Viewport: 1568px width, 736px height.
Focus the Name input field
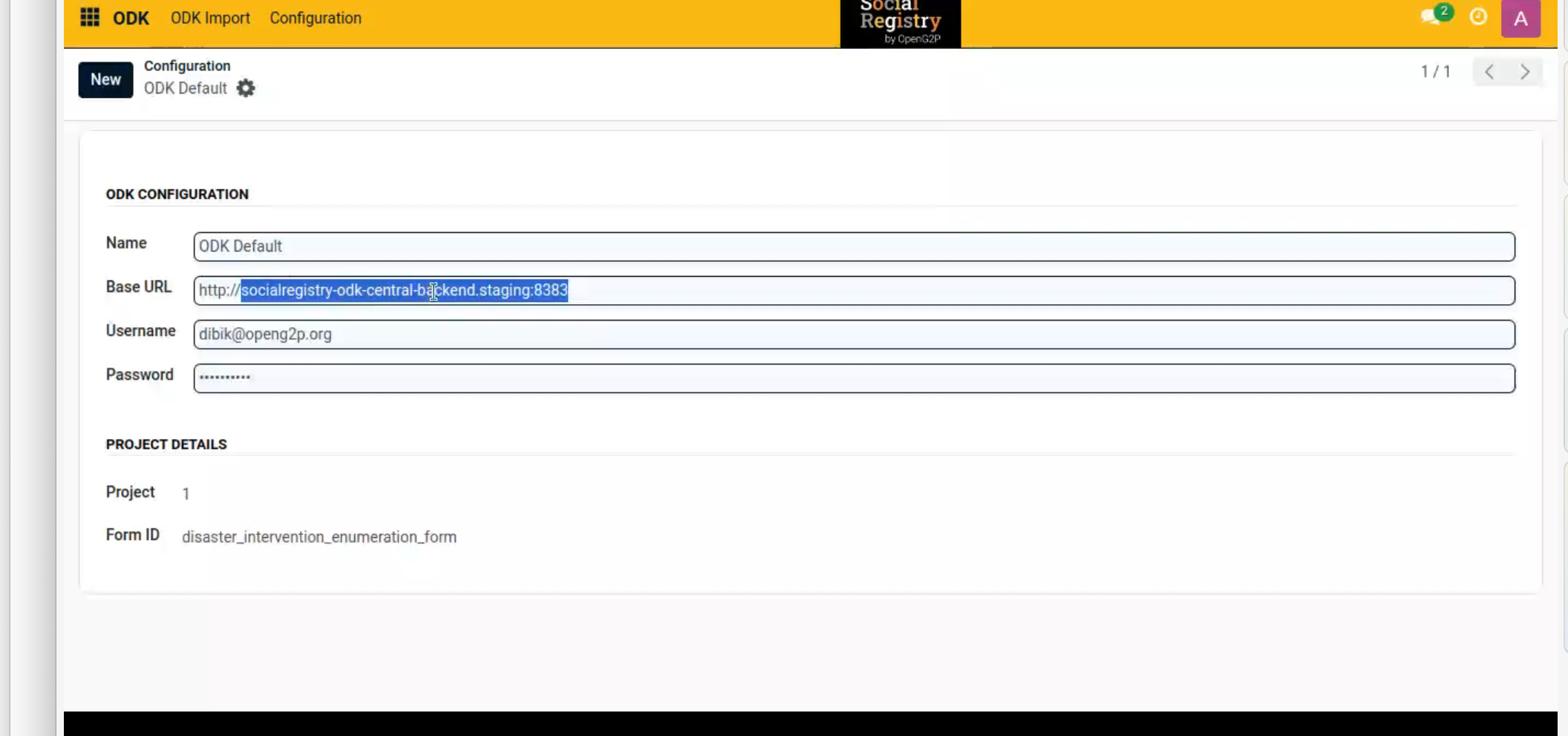click(x=854, y=246)
